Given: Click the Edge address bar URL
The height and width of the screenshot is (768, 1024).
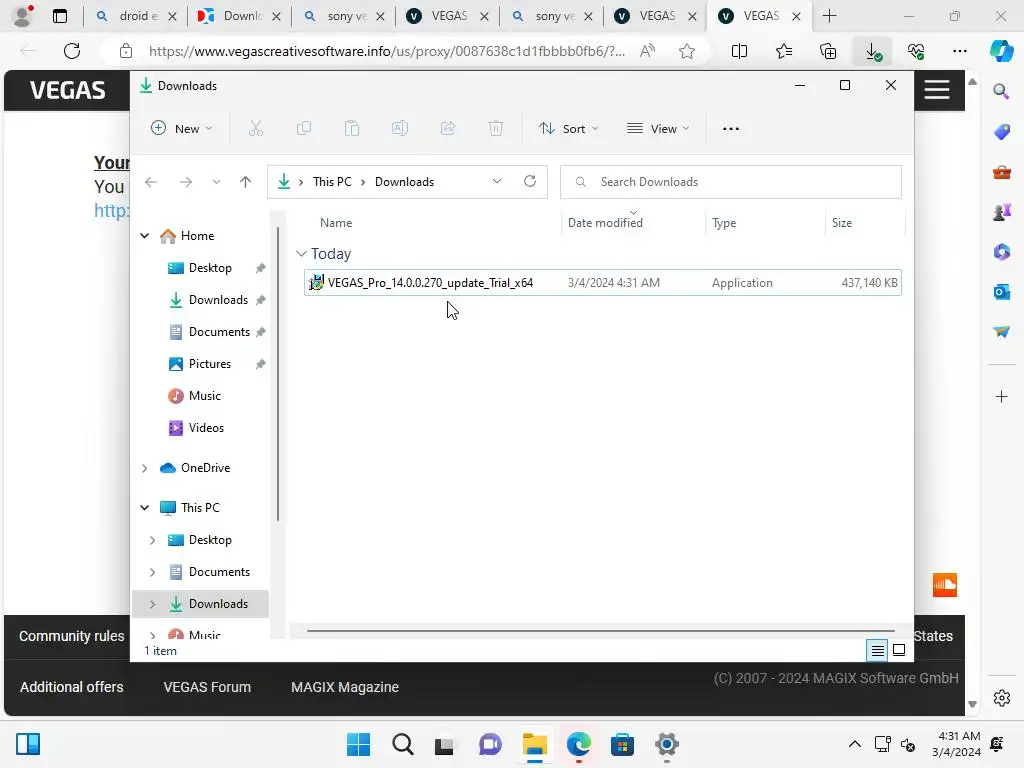Looking at the screenshot, I should click(x=387, y=51).
